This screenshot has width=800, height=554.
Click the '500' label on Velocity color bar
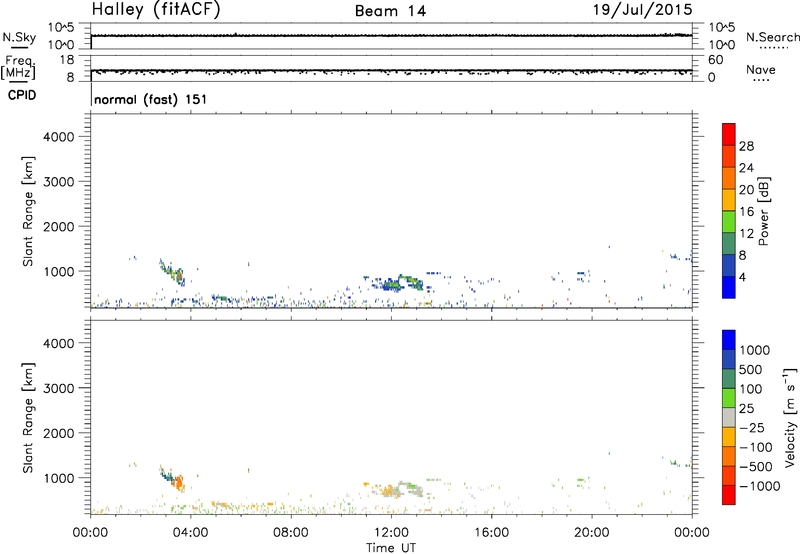coord(751,369)
